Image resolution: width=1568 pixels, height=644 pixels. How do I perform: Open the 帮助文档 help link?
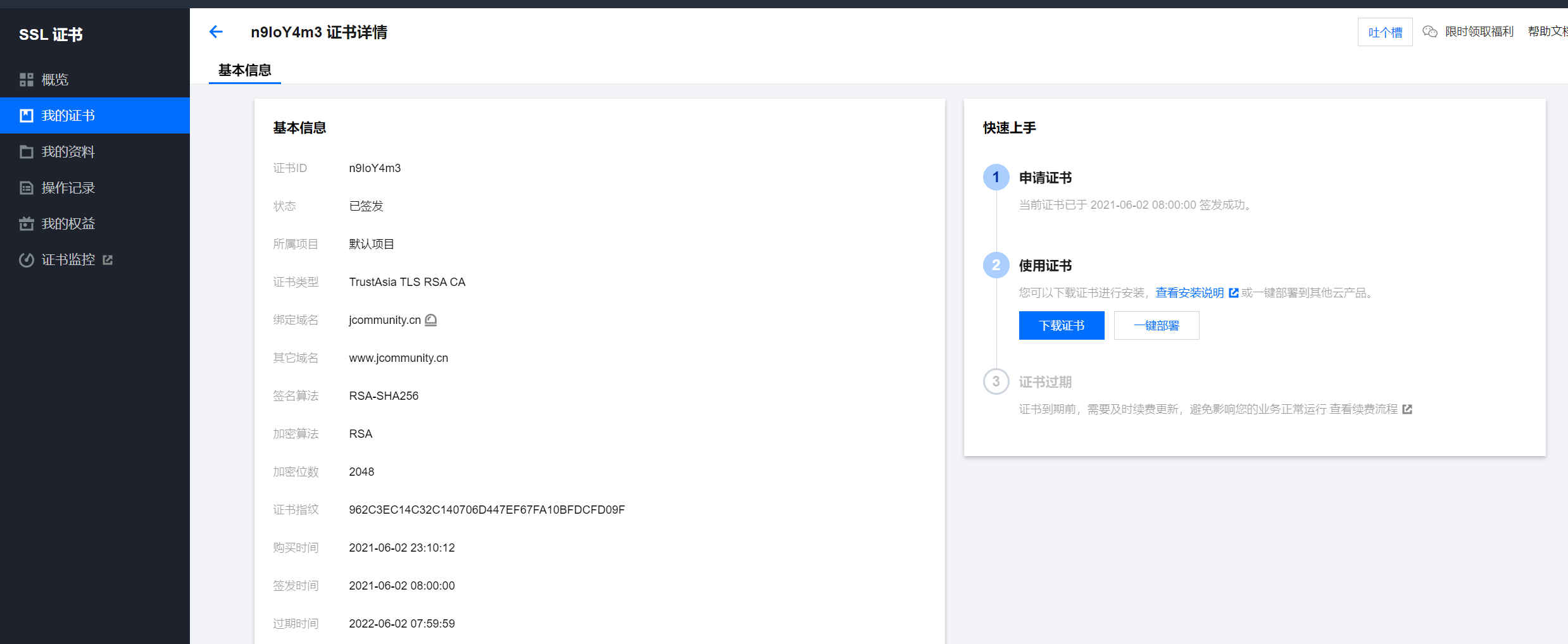click(x=1546, y=30)
